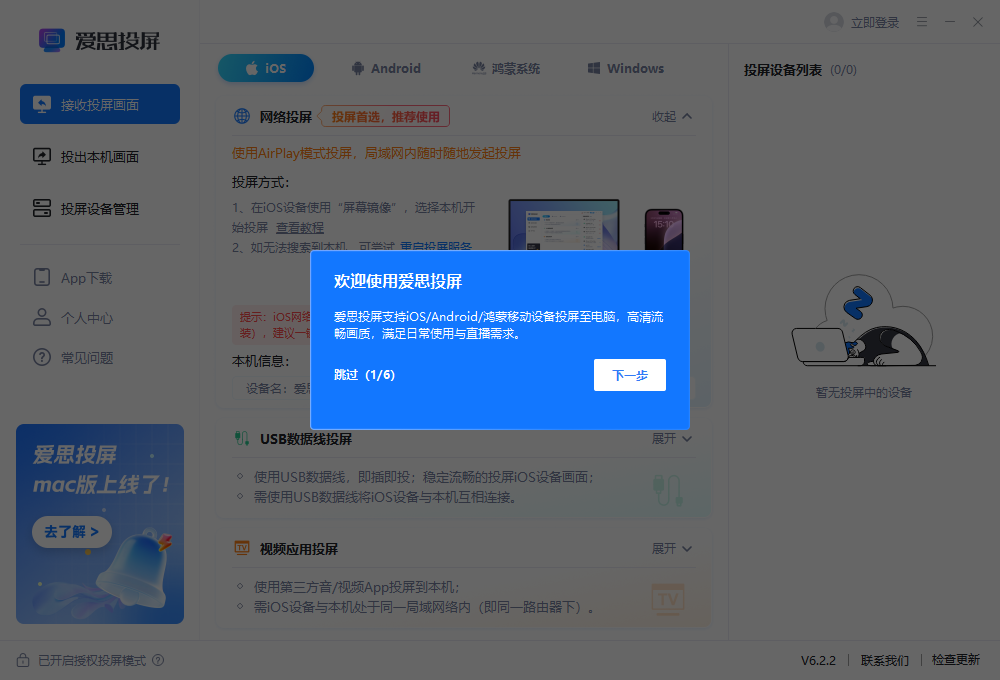The width and height of the screenshot is (1000, 680).
Task: Click the USB cable icon beside USB数据线投屏
Action: pyautogui.click(x=242, y=438)
